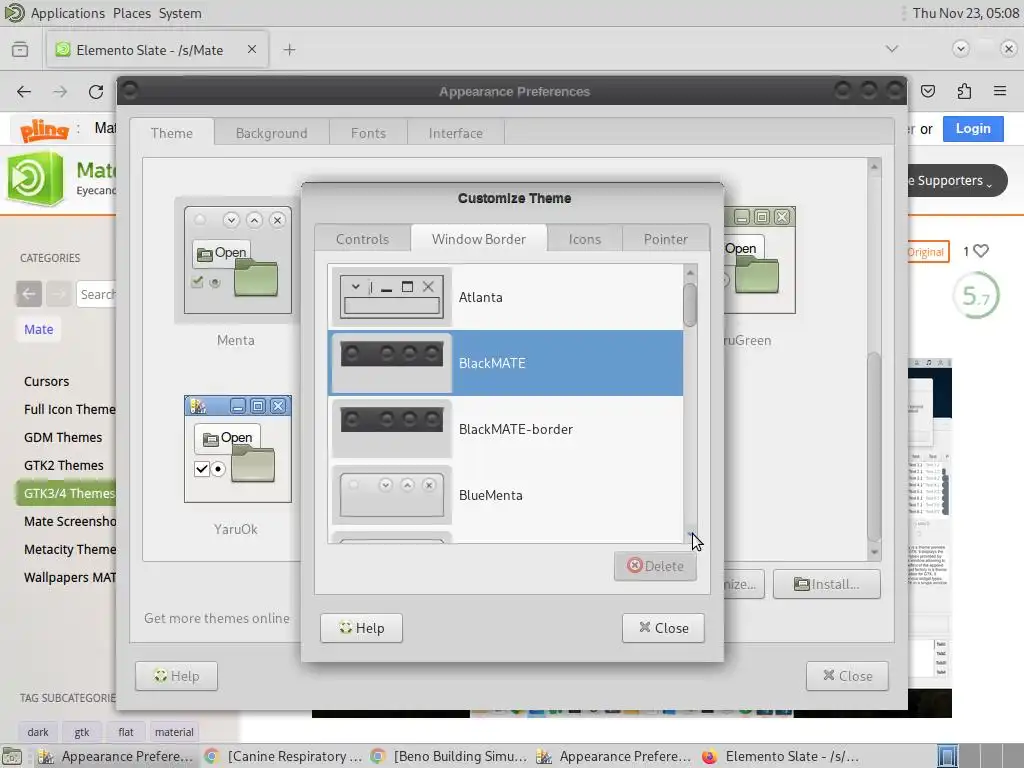Click the Delete button in Customize Theme
Screen dimensions: 1024x768
[x=655, y=566]
